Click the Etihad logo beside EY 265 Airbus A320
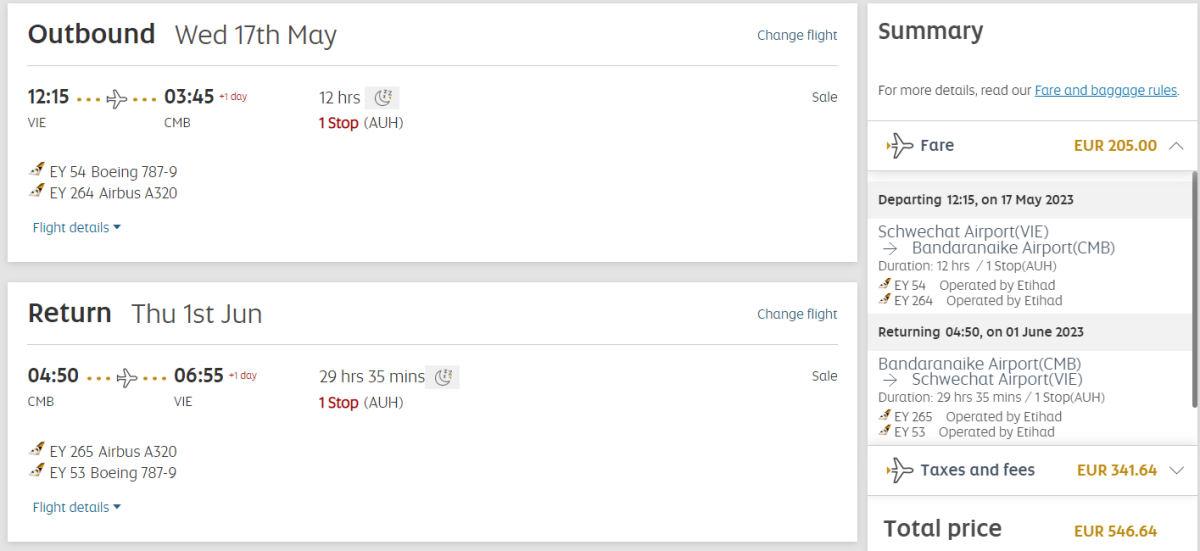Screen dimensions: 1200x551 click(37, 451)
